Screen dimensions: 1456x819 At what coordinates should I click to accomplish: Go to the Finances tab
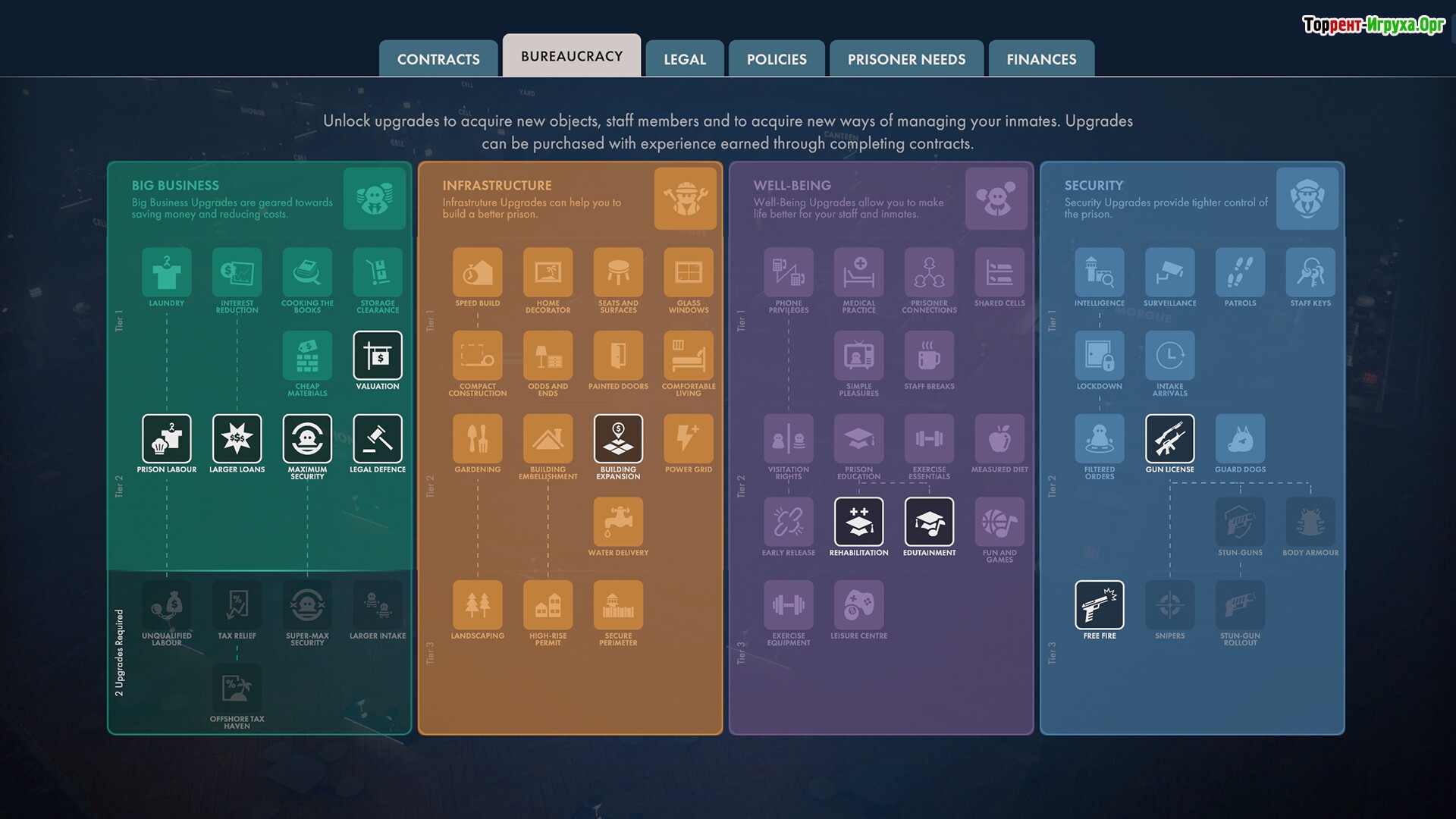point(1040,59)
